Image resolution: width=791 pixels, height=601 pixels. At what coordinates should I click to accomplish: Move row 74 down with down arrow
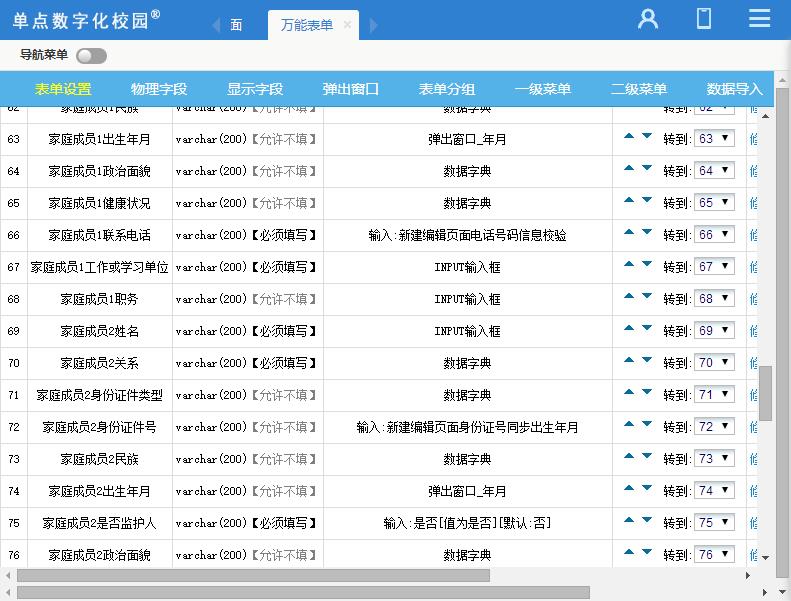click(647, 489)
